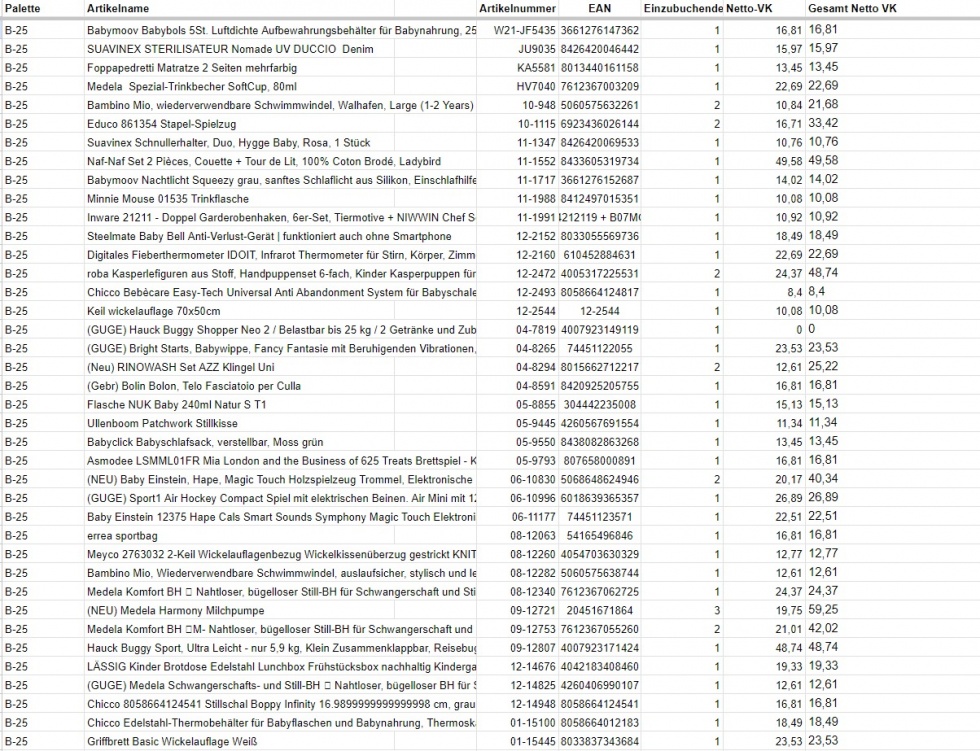The height and width of the screenshot is (751, 980).
Task: Click the total value 21,68
Action: [823, 104]
